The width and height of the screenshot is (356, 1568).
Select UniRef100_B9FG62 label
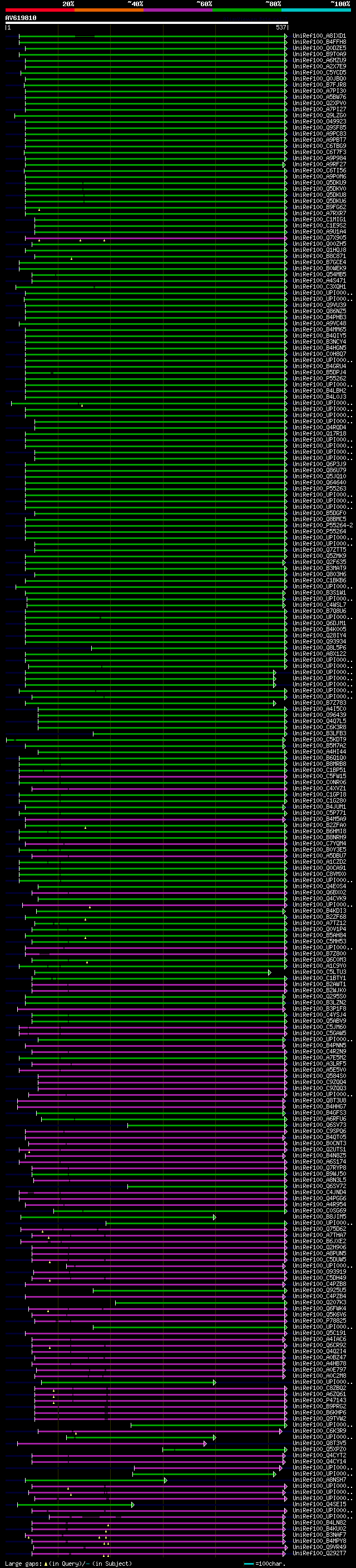319,207
